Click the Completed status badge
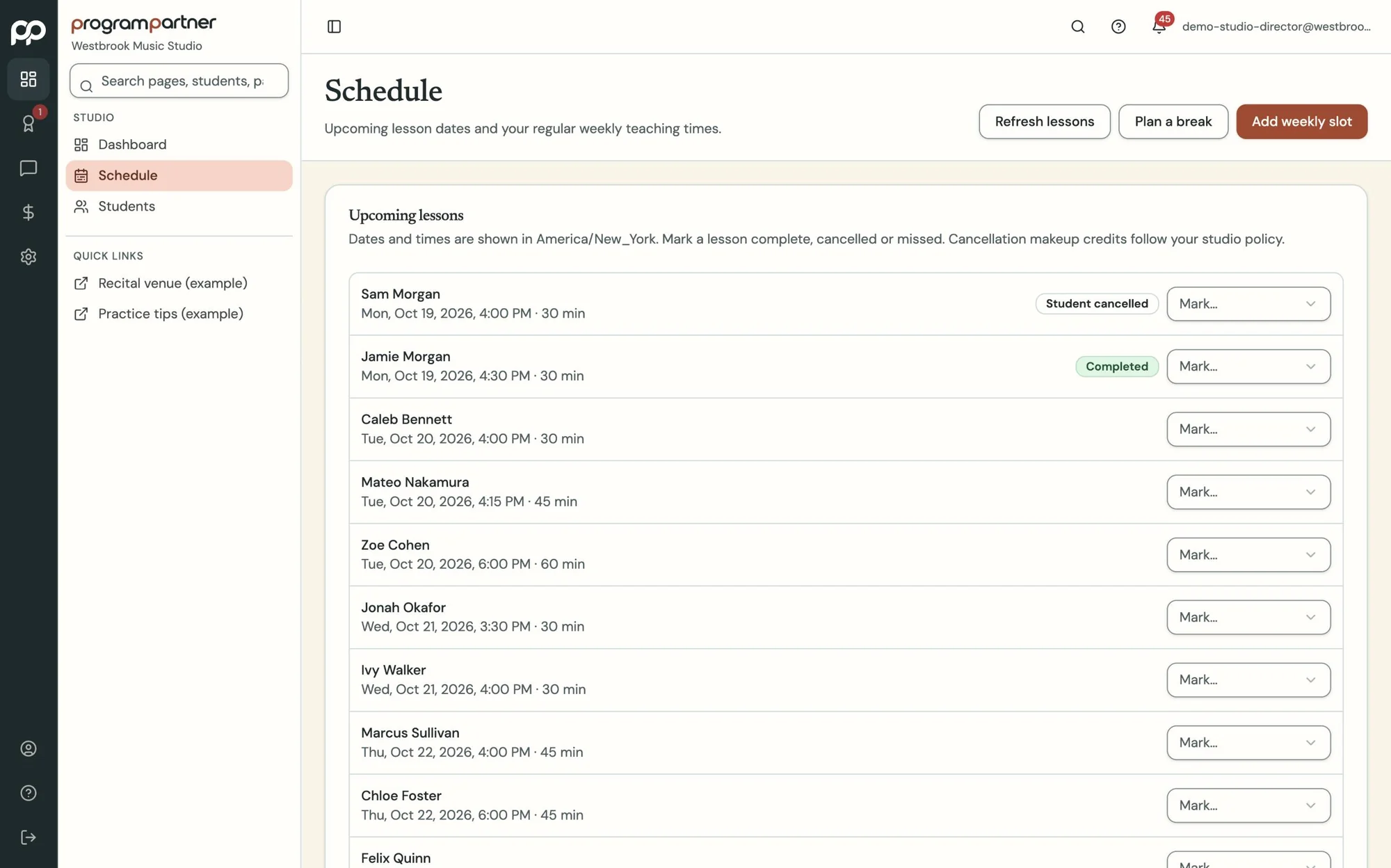This screenshot has height=868, width=1391. click(x=1117, y=367)
